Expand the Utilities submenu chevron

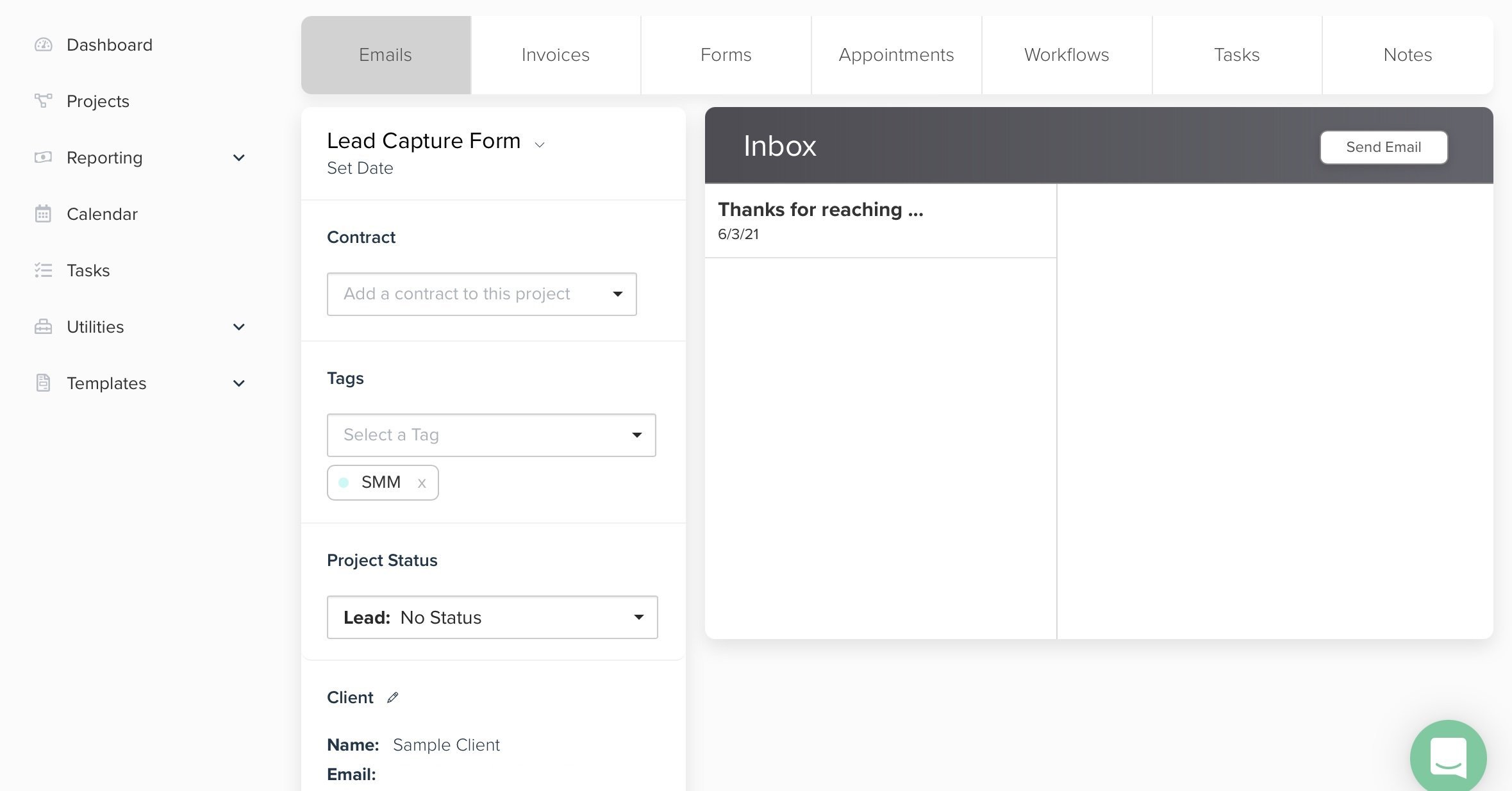[239, 327]
